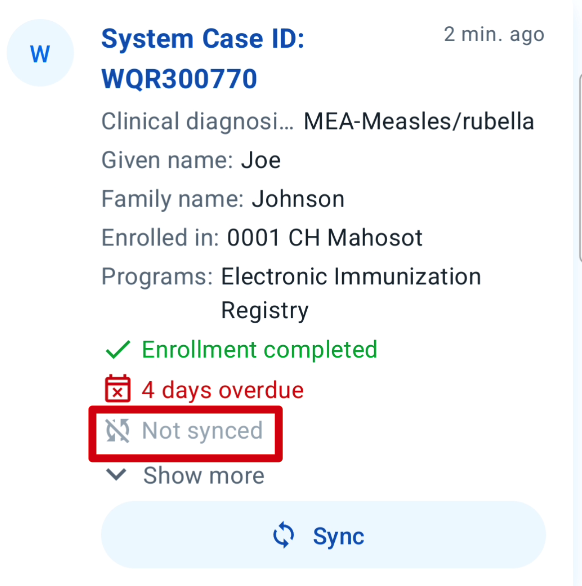Click the 2 min. ago timestamp

pyautogui.click(x=494, y=35)
